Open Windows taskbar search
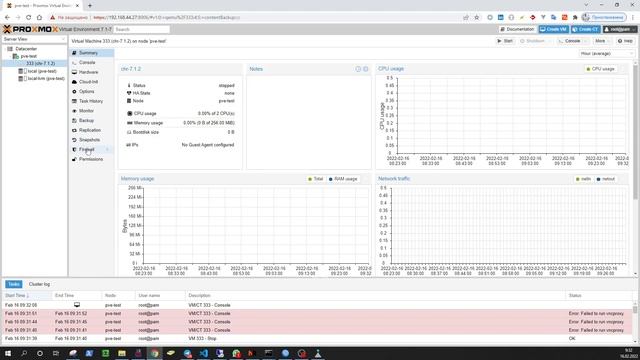640x360 pixels. 24,353
